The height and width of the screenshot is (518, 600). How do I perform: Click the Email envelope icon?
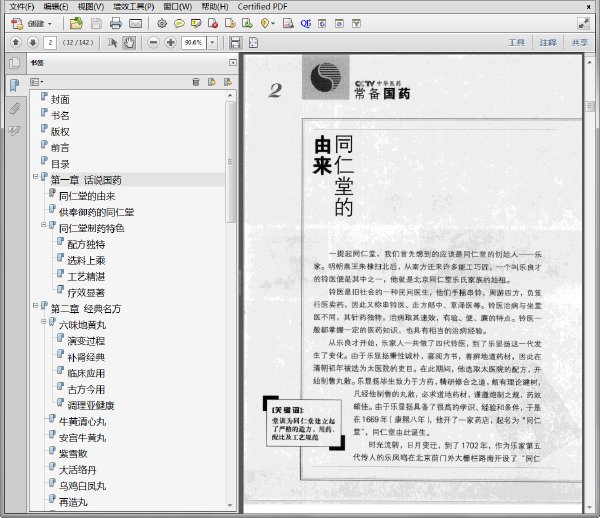click(x=135, y=24)
